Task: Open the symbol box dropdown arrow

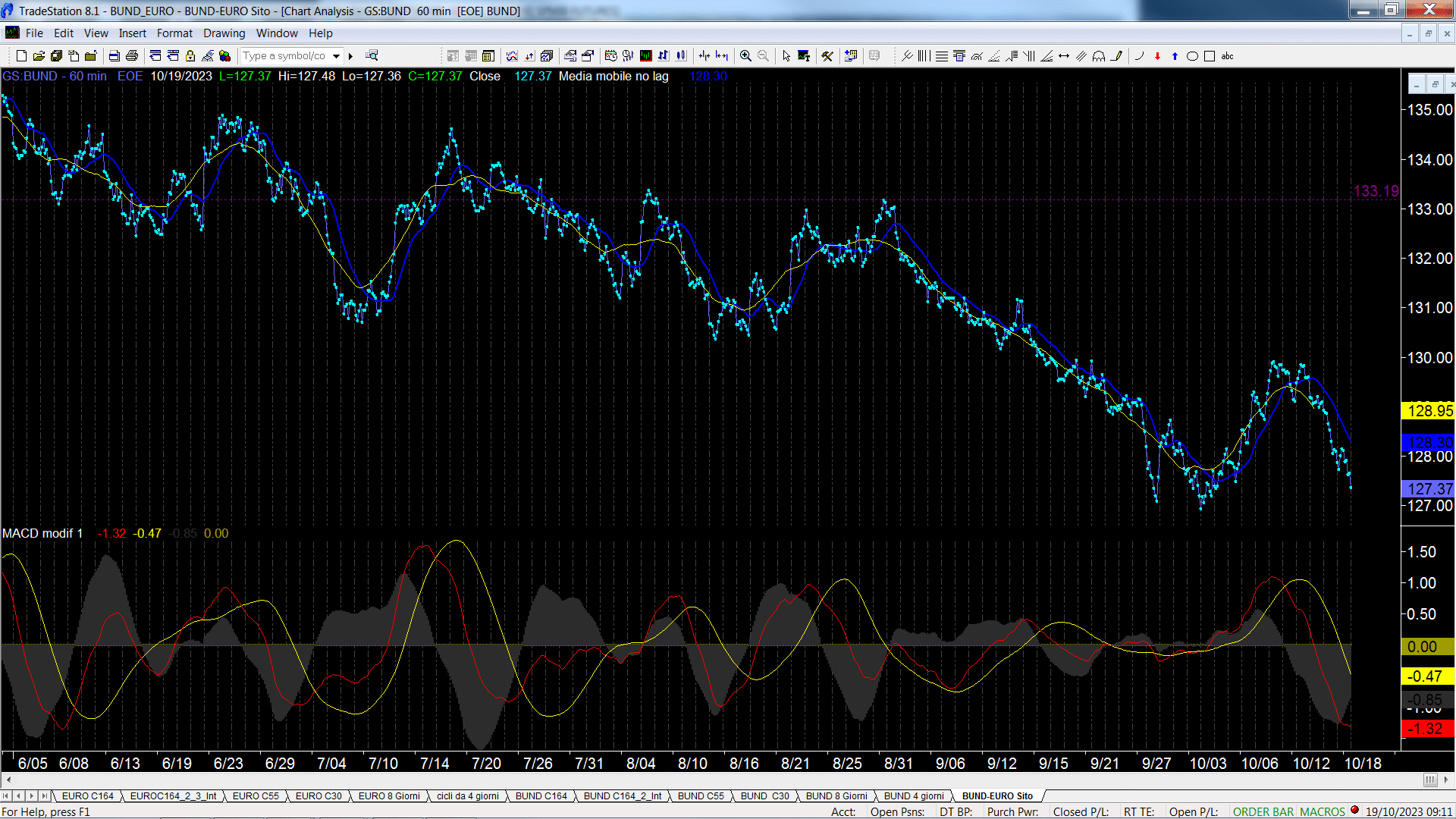Action: coord(336,56)
